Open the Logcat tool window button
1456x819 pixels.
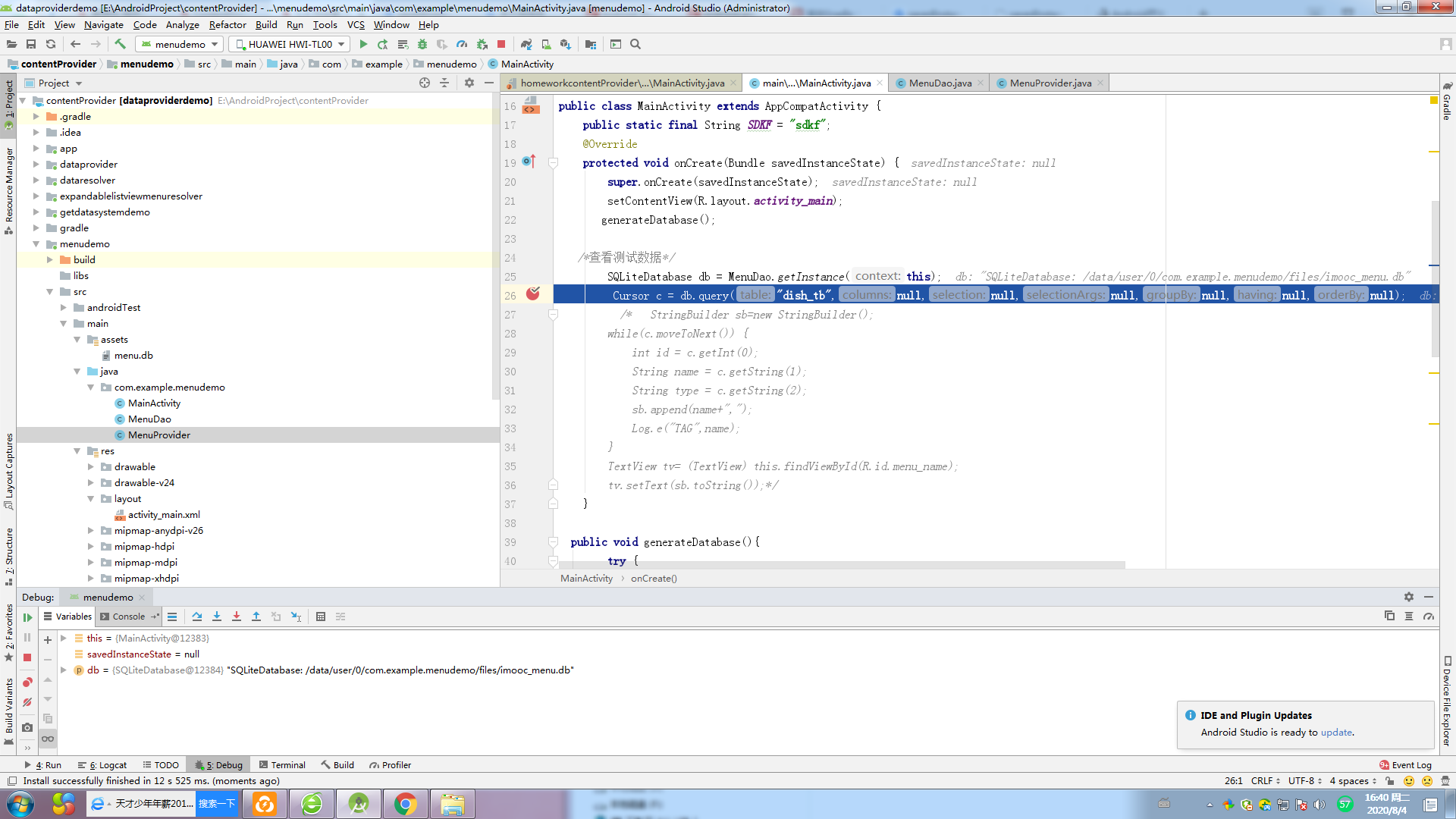pyautogui.click(x=108, y=765)
